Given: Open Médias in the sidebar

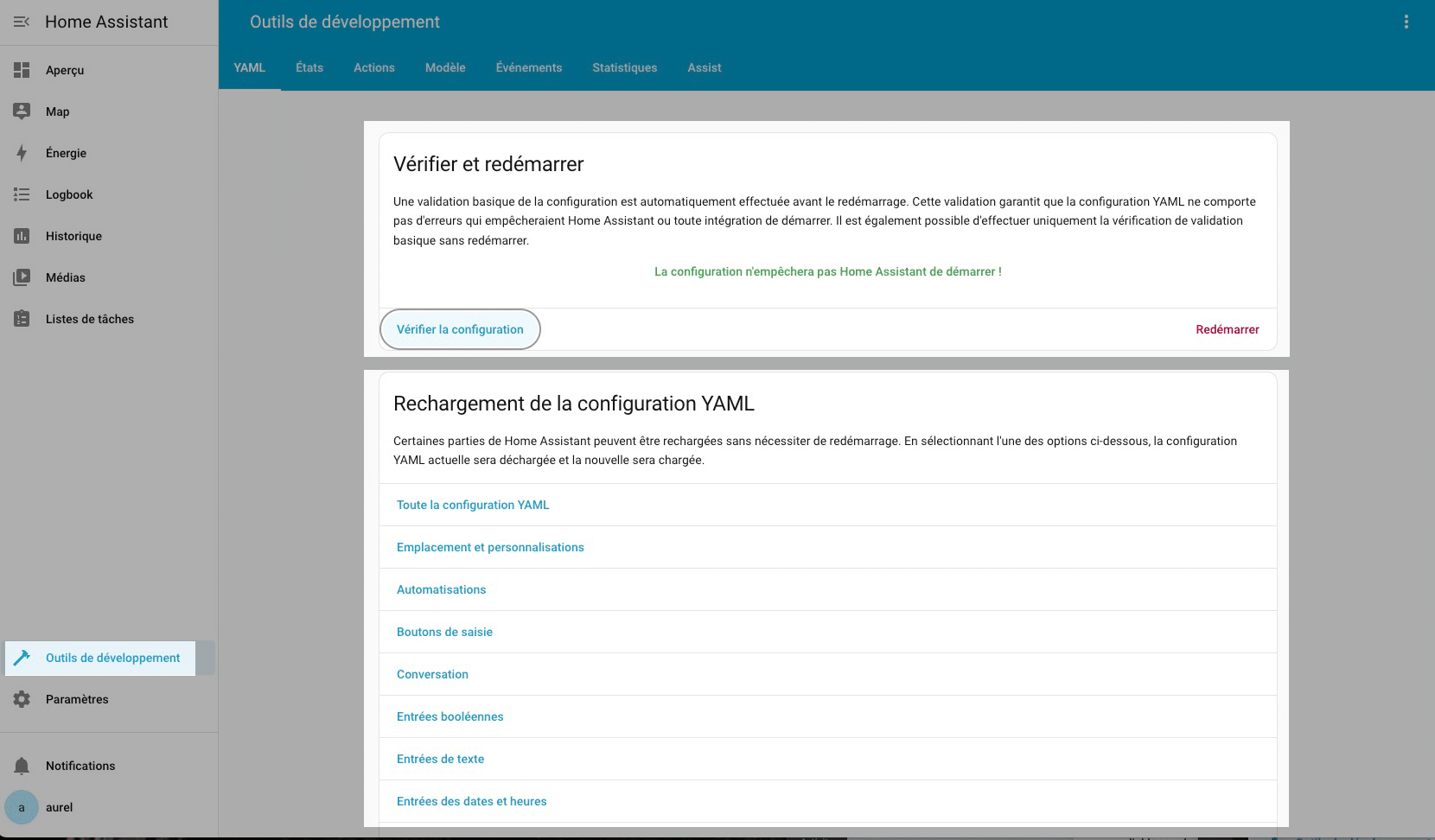Looking at the screenshot, I should [x=109, y=277].
